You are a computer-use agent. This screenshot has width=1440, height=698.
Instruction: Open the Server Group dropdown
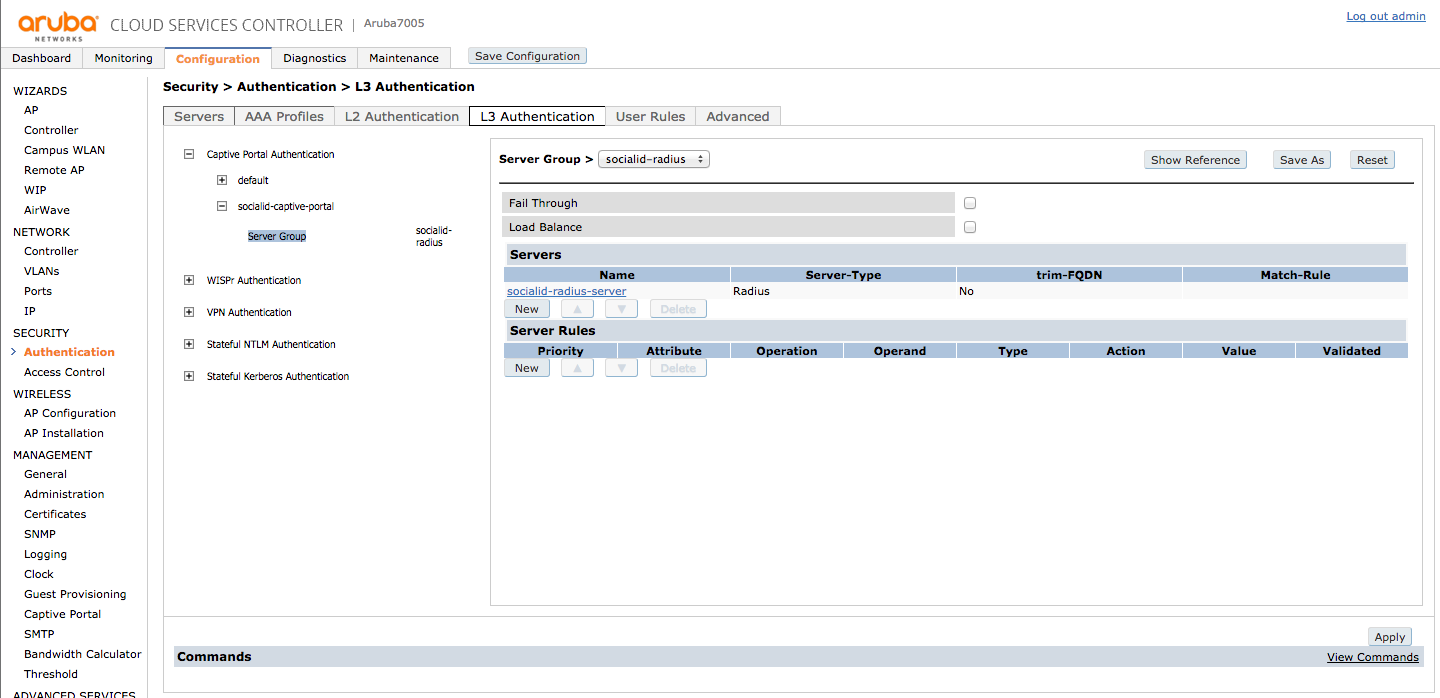coord(654,159)
